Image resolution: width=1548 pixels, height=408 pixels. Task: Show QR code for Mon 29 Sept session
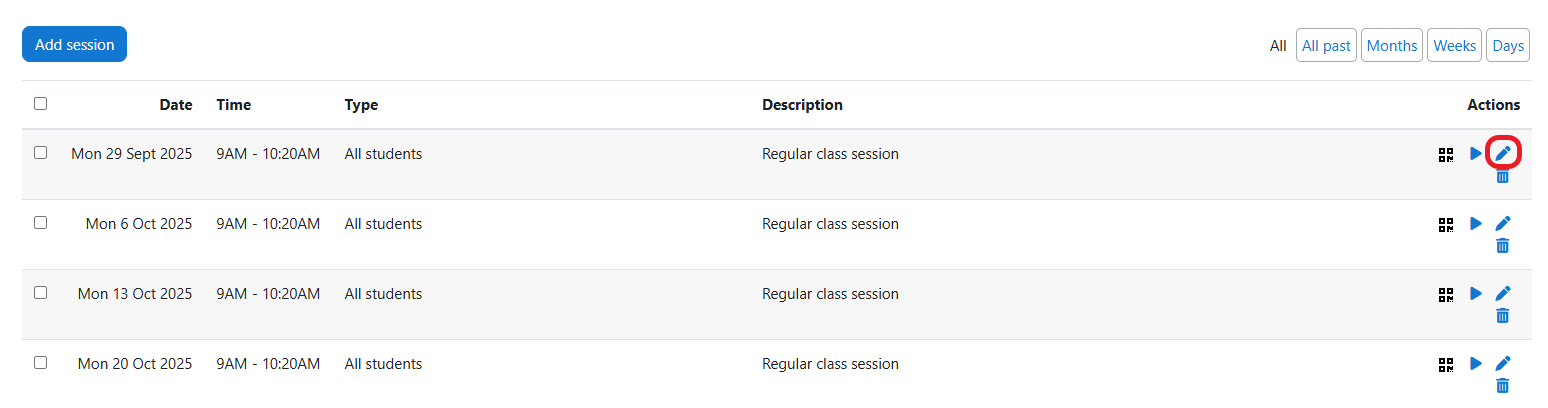point(1446,154)
